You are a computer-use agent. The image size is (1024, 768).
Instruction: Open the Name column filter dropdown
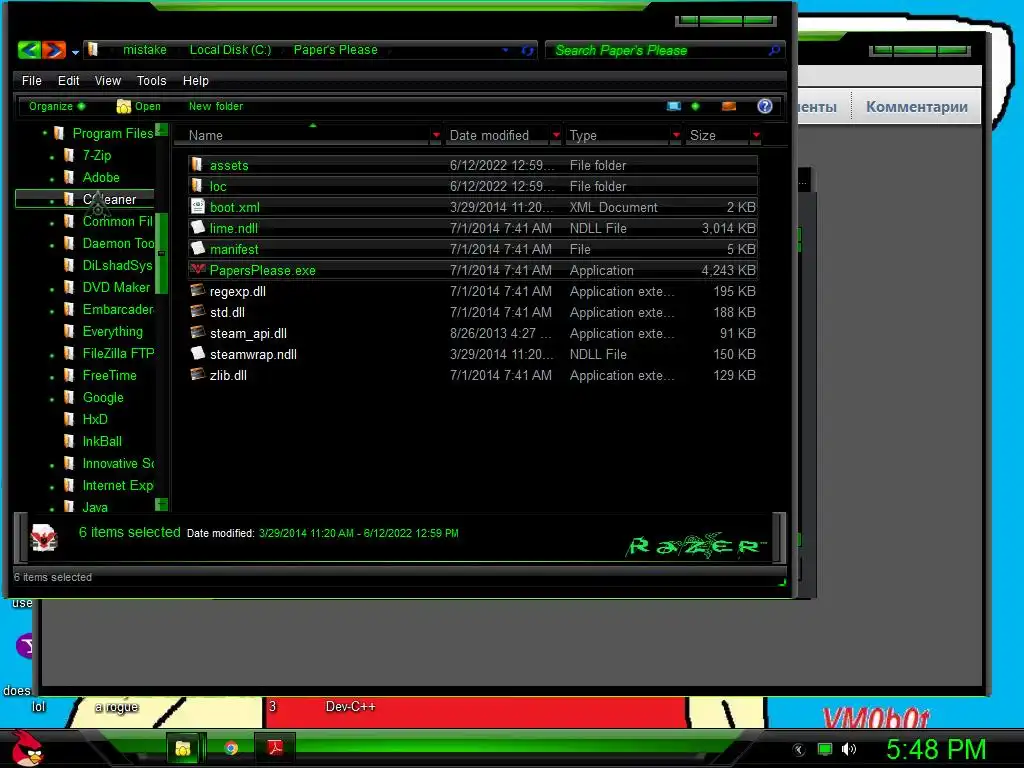tap(436, 135)
